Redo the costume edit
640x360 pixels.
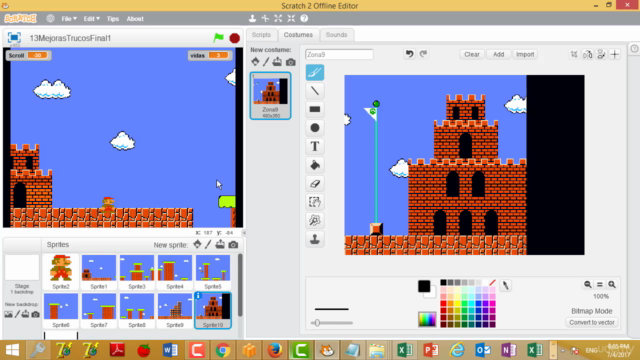coord(424,54)
